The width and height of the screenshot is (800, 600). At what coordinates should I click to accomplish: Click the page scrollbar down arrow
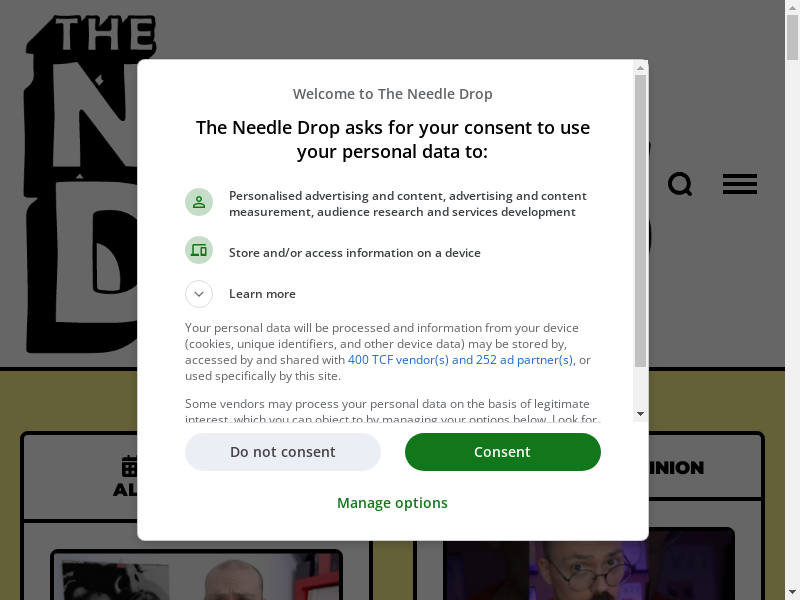pyautogui.click(x=792, y=593)
